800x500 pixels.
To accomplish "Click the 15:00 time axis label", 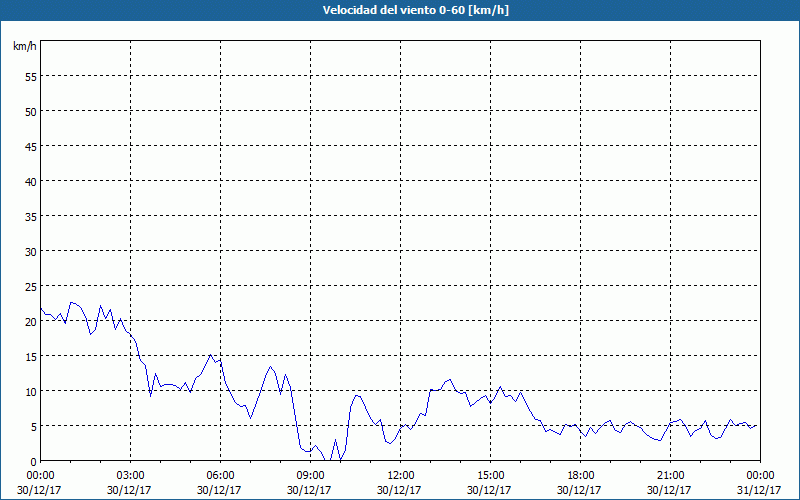I will click(490, 476).
